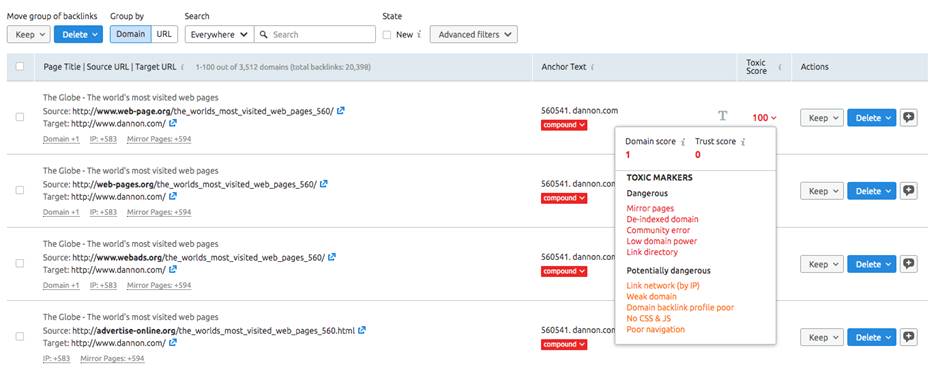The image size is (936, 372).
Task: Group backlinks by URL
Action: [164, 34]
